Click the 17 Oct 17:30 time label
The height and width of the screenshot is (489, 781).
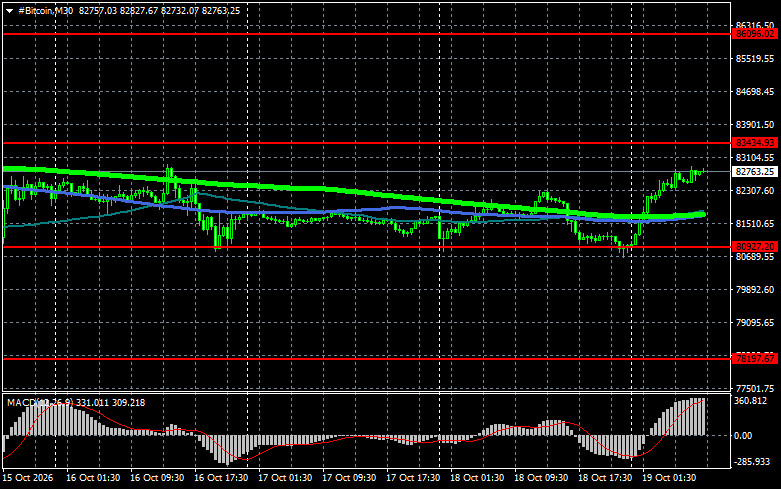point(413,478)
